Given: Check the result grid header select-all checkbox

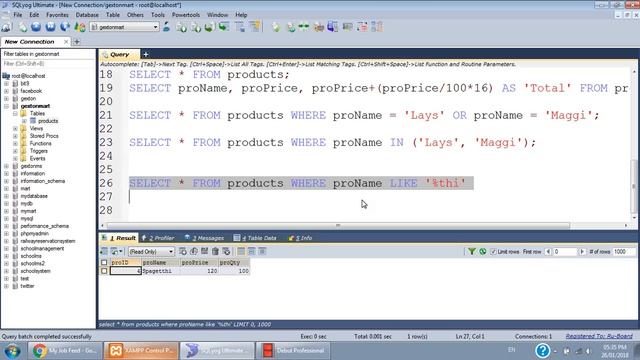Looking at the screenshot, I should pos(104,262).
